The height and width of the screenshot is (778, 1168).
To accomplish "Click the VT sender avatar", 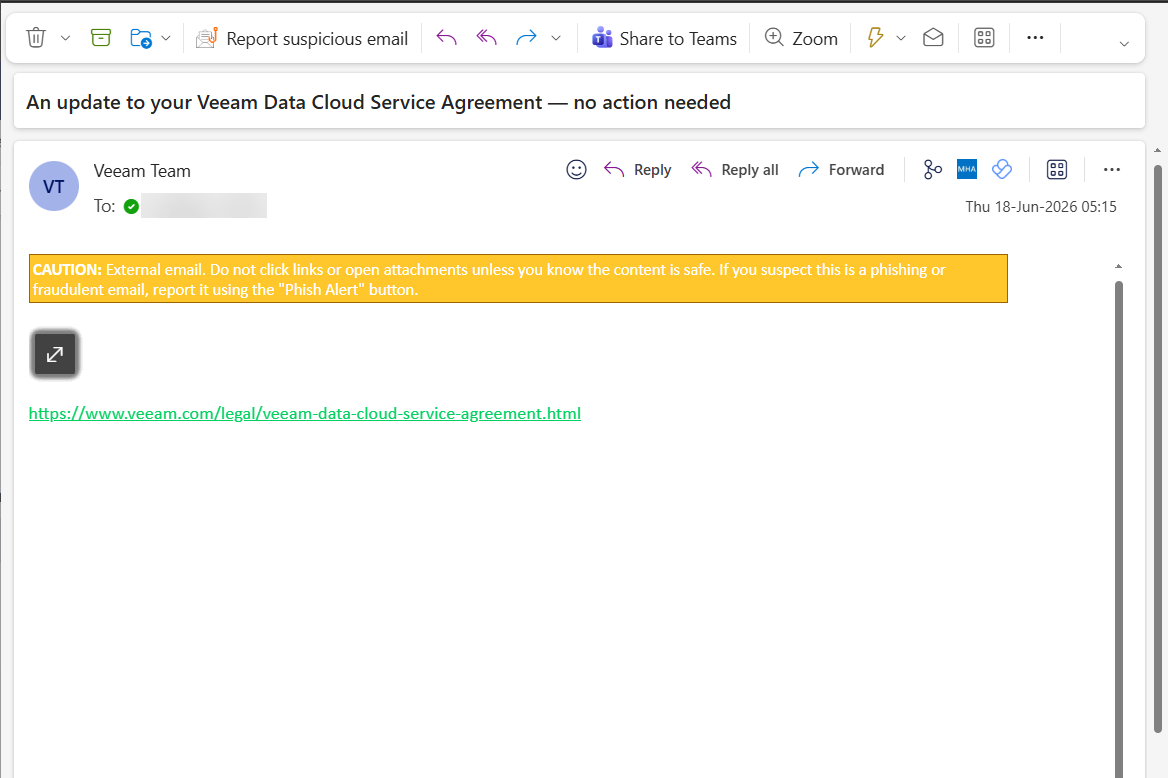I will pyautogui.click(x=54, y=186).
